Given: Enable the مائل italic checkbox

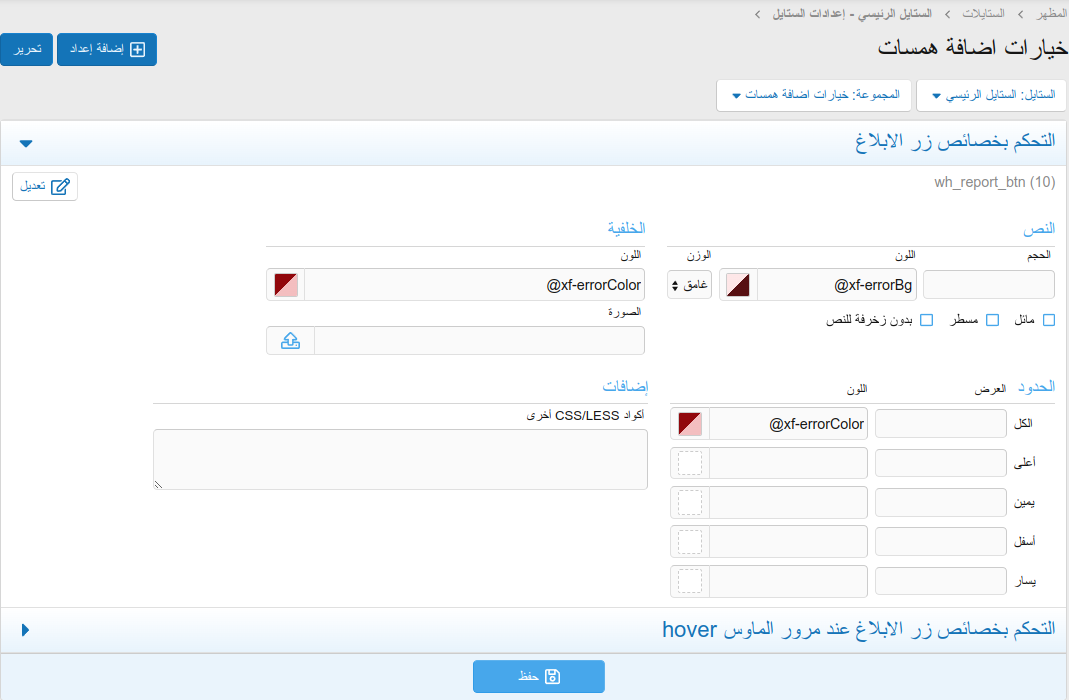Looking at the screenshot, I should 1048,320.
